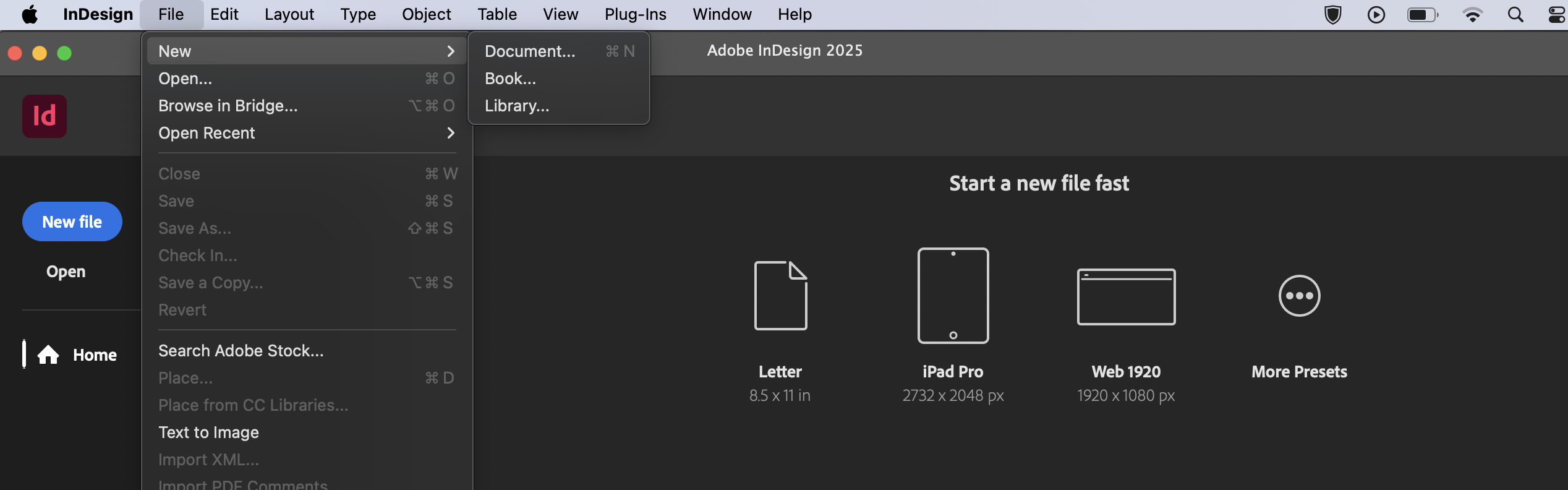
Task: Open the Help menu
Action: click(x=795, y=14)
